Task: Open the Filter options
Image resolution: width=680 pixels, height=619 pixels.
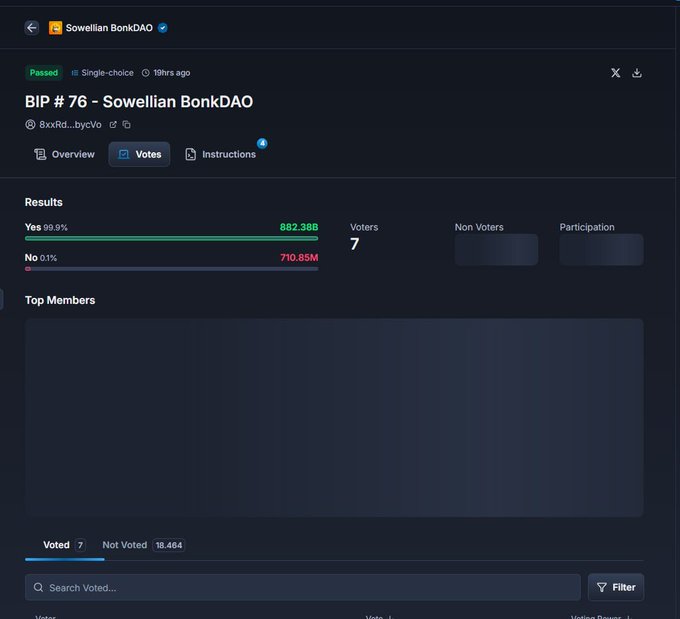Action: pos(616,587)
